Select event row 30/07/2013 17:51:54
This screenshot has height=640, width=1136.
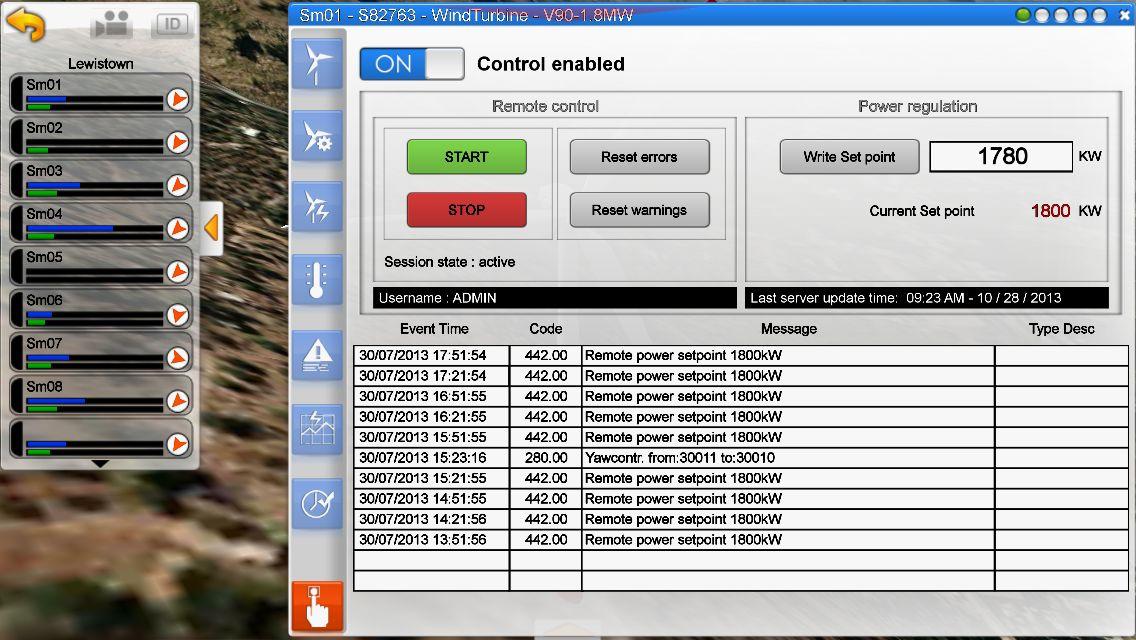click(x=740, y=355)
